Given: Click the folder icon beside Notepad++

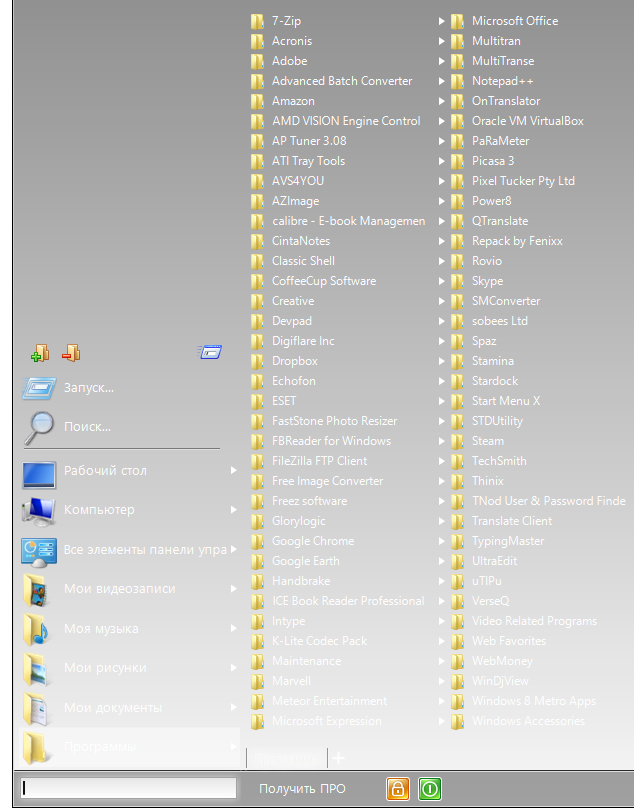Looking at the screenshot, I should pyautogui.click(x=457, y=81).
